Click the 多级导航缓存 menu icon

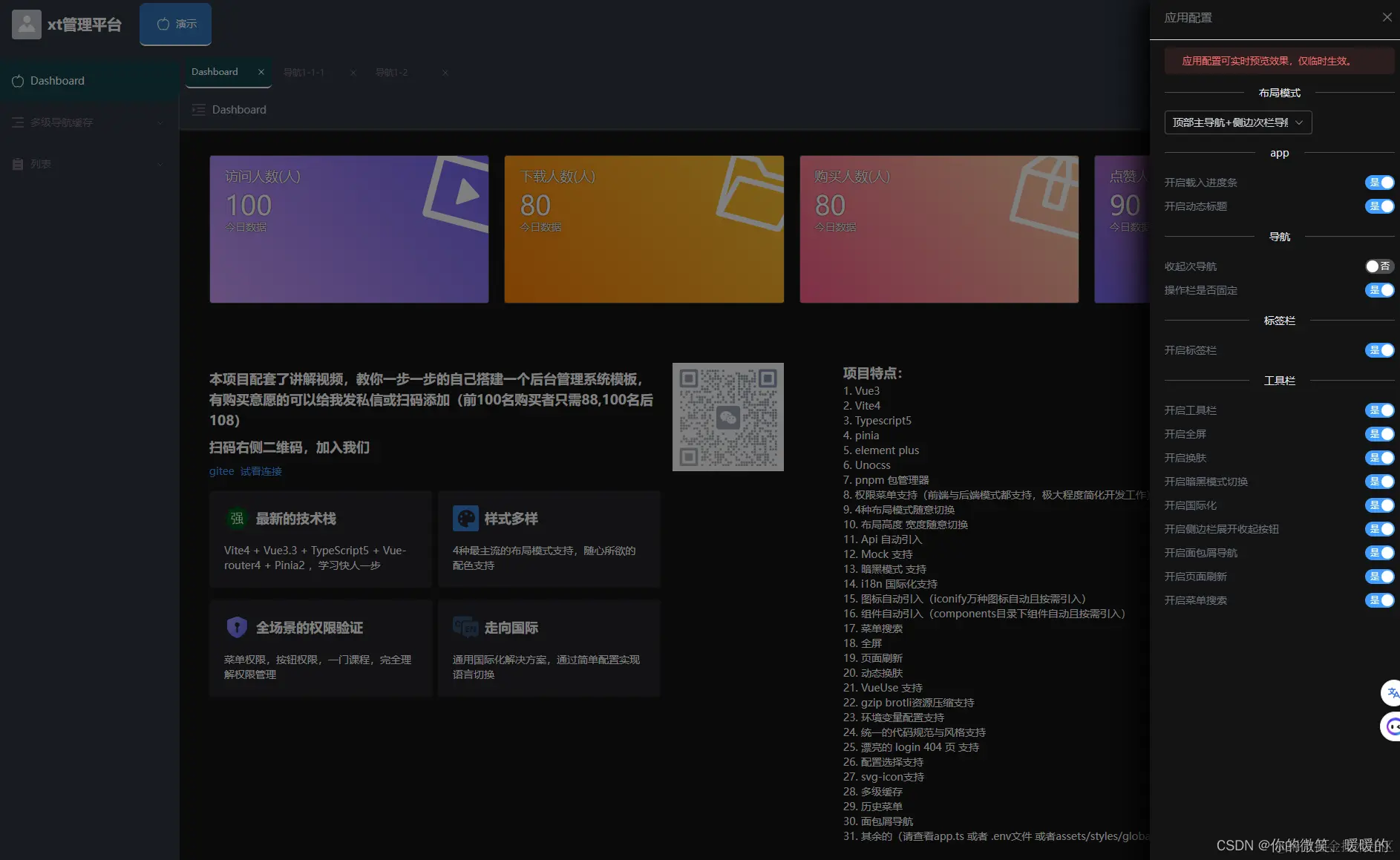point(18,122)
